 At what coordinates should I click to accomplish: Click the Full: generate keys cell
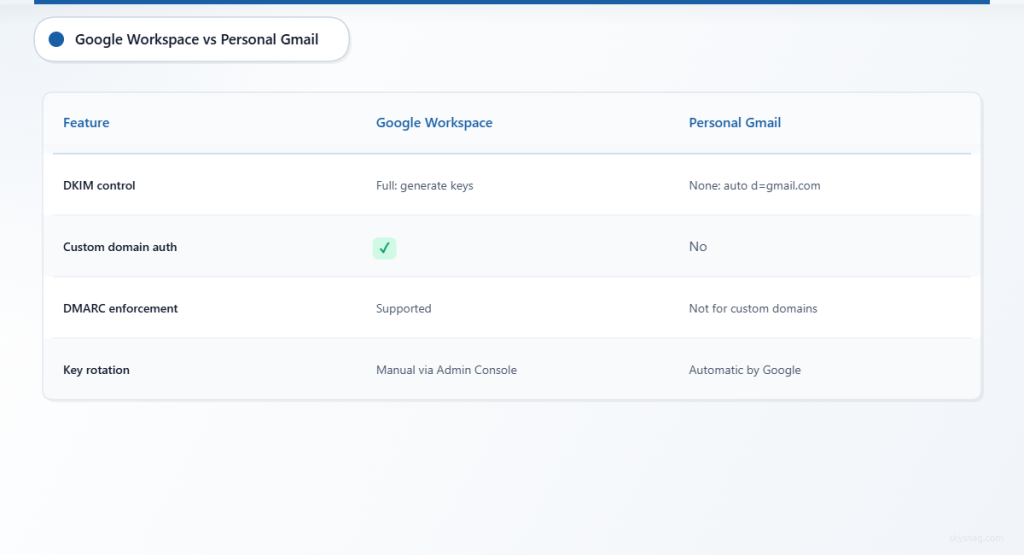click(x=424, y=185)
